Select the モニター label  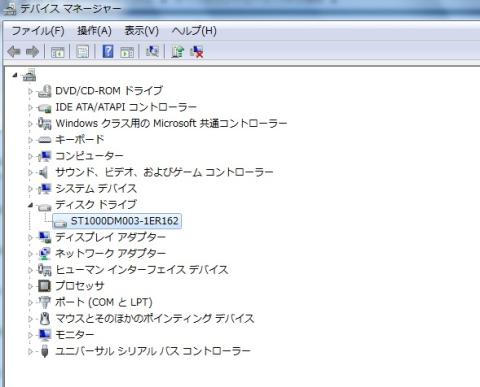click(75, 335)
